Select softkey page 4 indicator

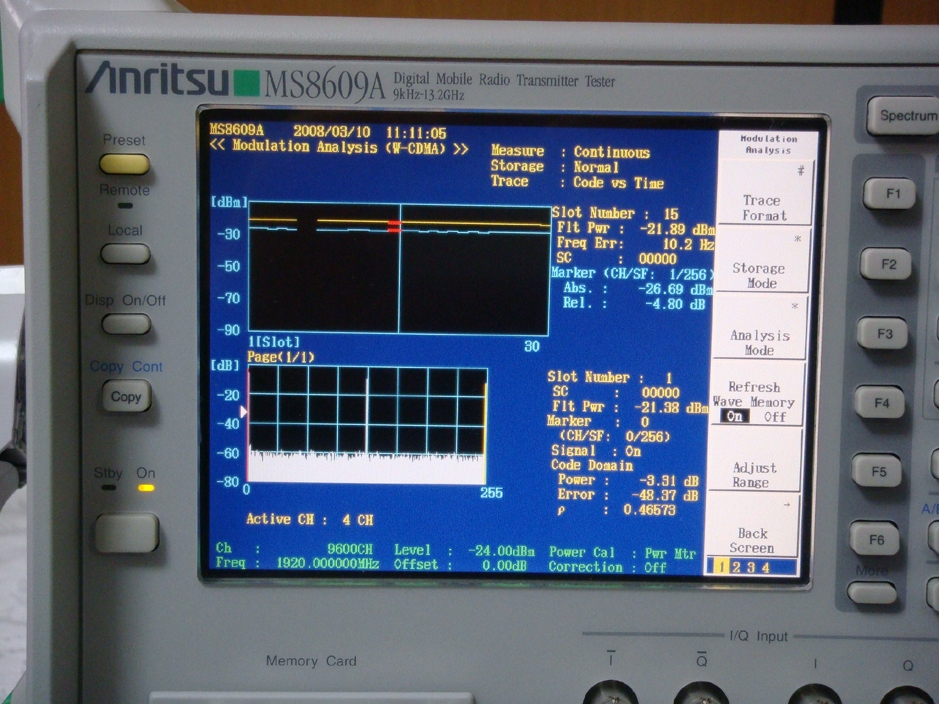click(x=765, y=568)
